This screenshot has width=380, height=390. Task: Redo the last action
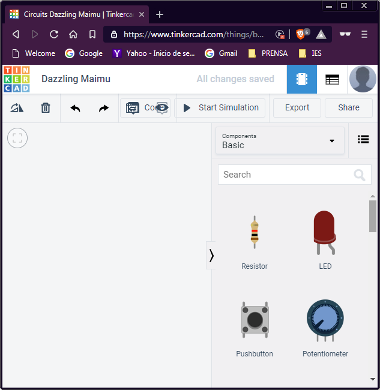click(x=104, y=108)
